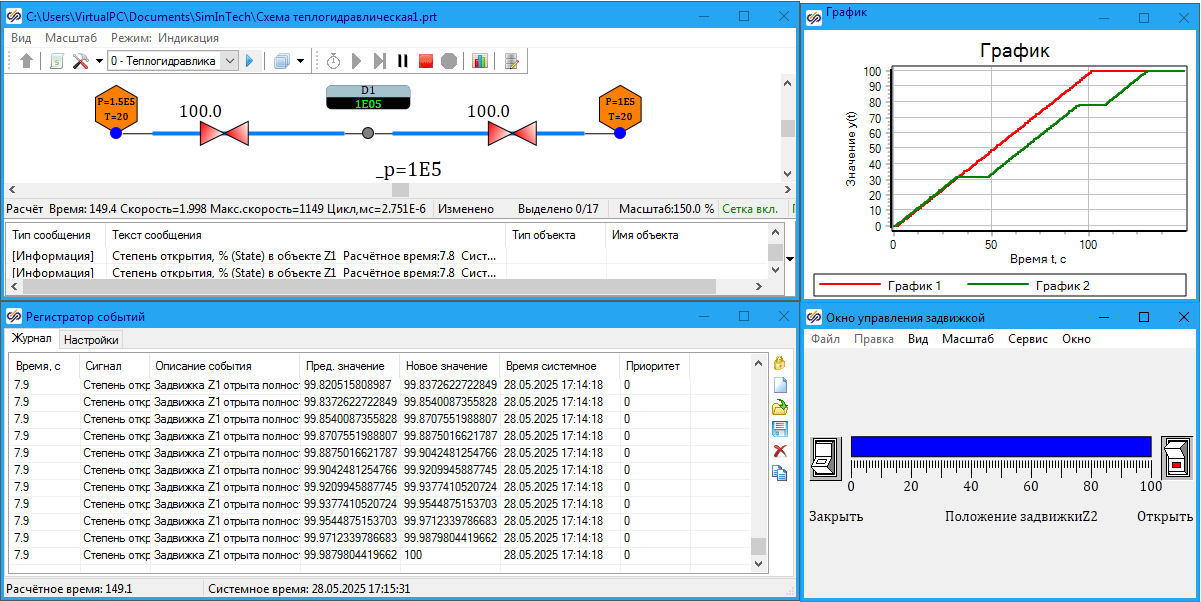Viewport: 1201px width, 602px height.
Task: Click the red Stop simulation button
Action: point(426,61)
